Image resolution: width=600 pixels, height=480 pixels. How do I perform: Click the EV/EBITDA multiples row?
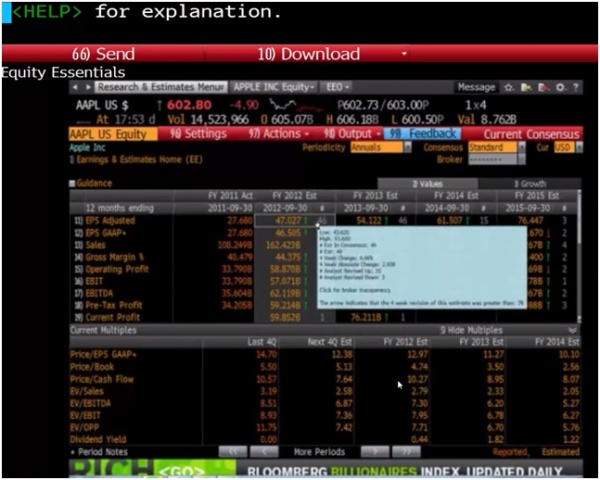(324, 403)
